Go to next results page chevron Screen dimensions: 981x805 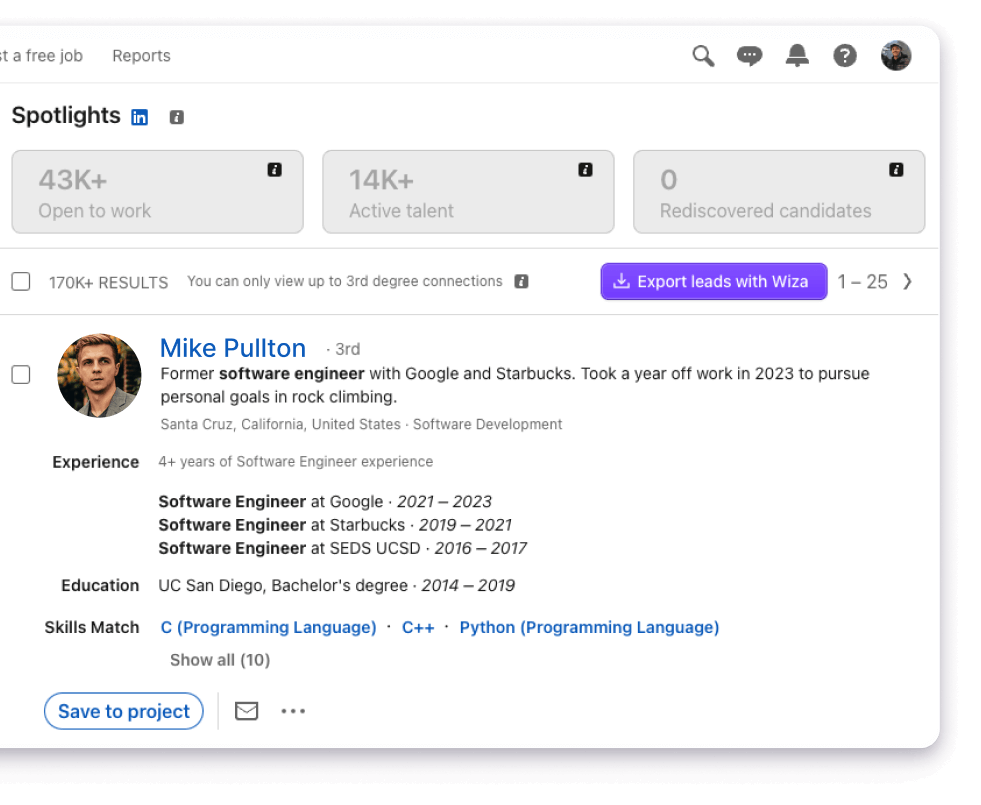click(x=907, y=282)
